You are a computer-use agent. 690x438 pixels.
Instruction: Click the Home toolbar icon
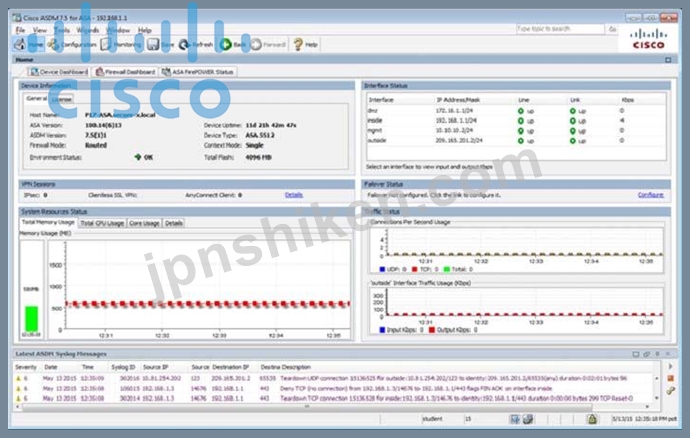pyautogui.click(x=20, y=44)
